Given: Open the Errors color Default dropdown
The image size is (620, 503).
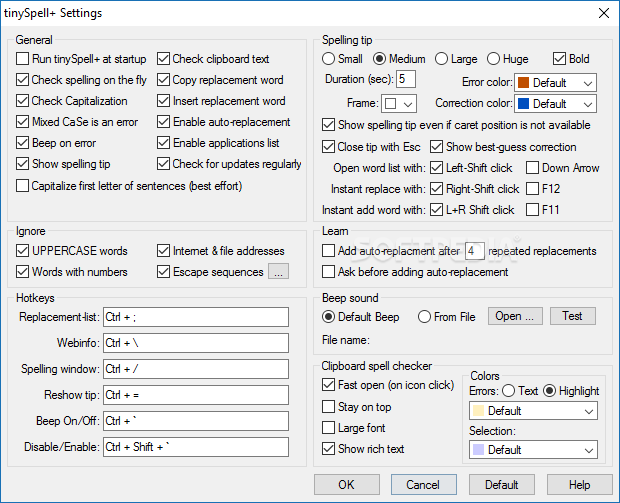Looking at the screenshot, I should click(533, 411).
